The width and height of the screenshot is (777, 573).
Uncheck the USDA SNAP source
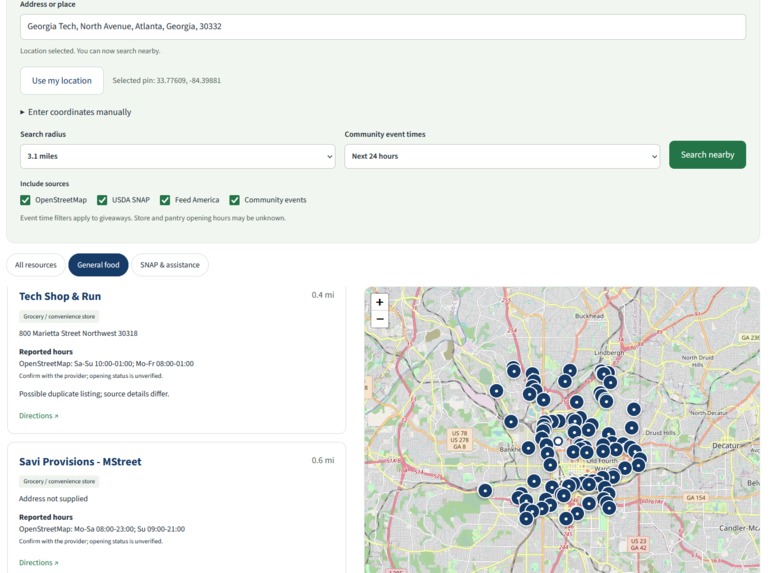[102, 200]
